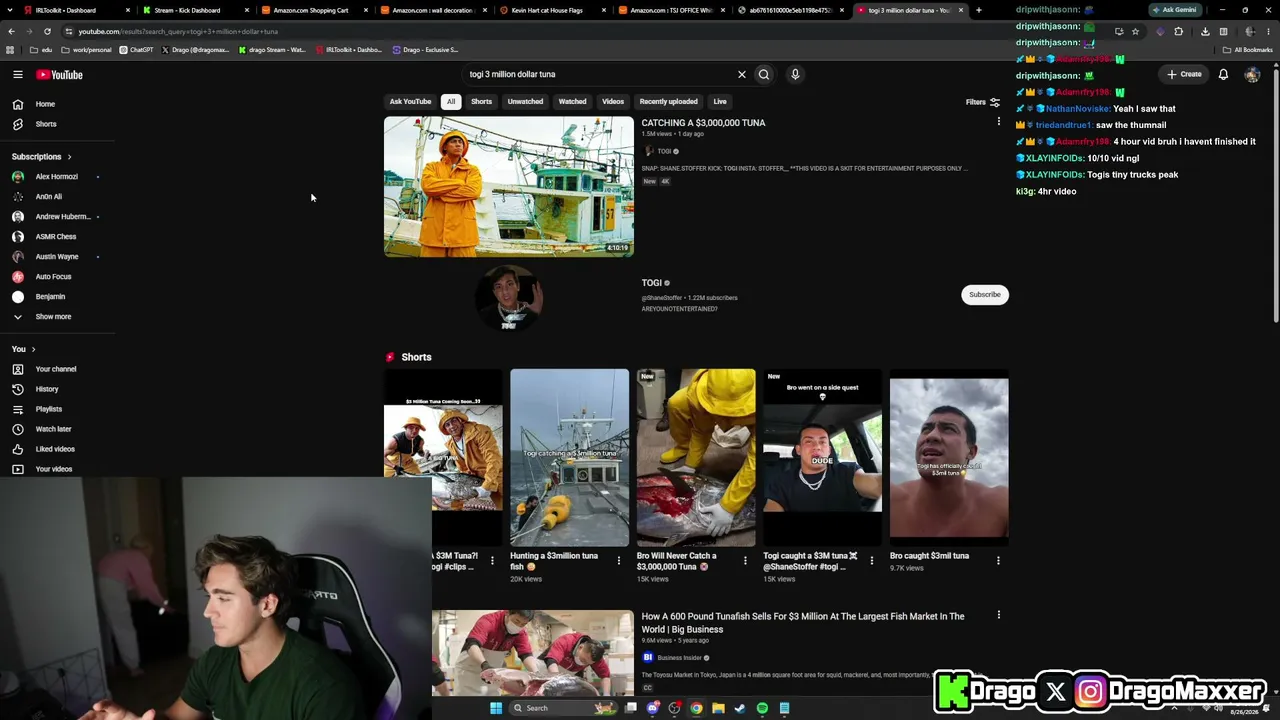Screen dimensions: 1280x720
Task: Open the Auto Focus channel avatar
Action: point(18,277)
